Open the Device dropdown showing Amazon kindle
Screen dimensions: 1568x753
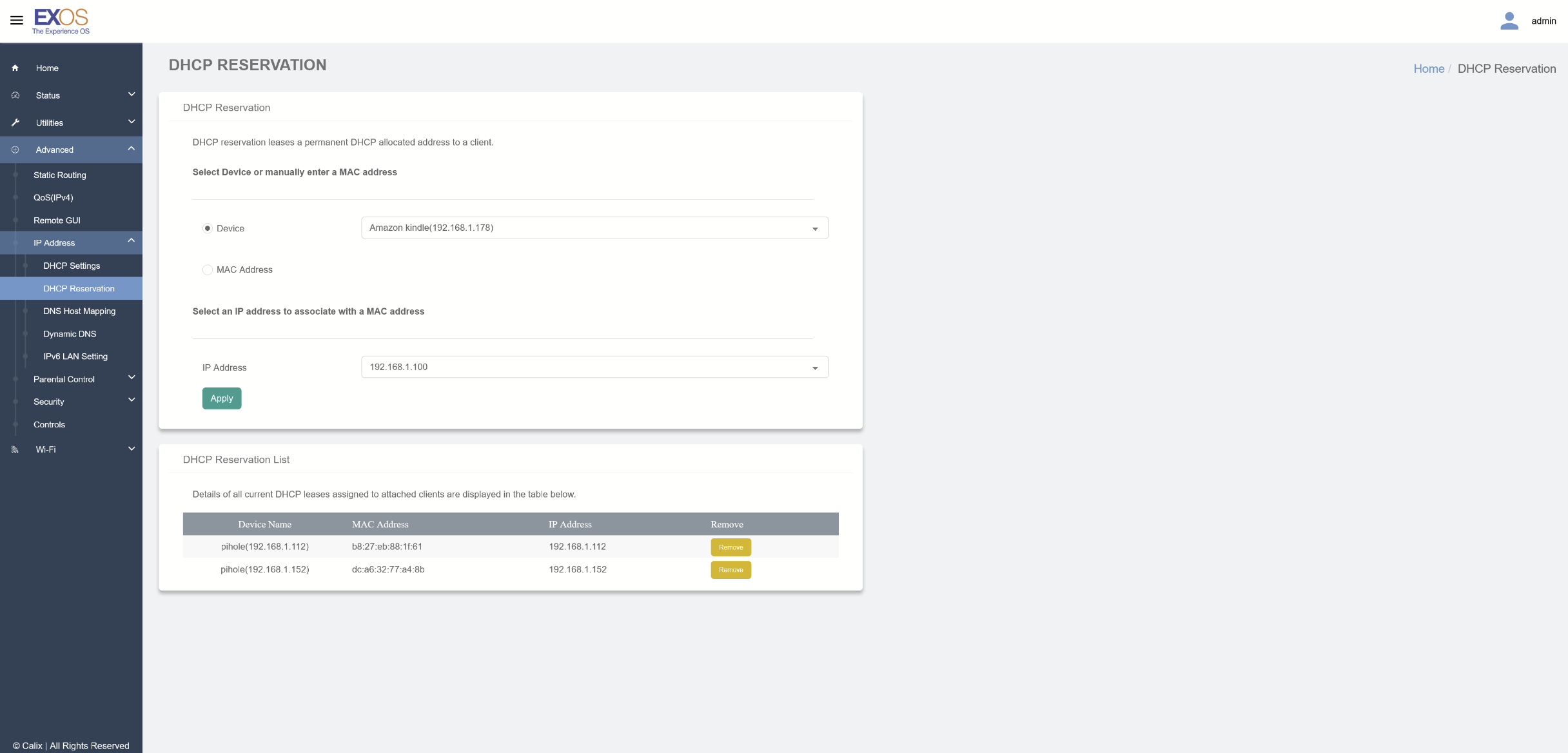coord(594,228)
